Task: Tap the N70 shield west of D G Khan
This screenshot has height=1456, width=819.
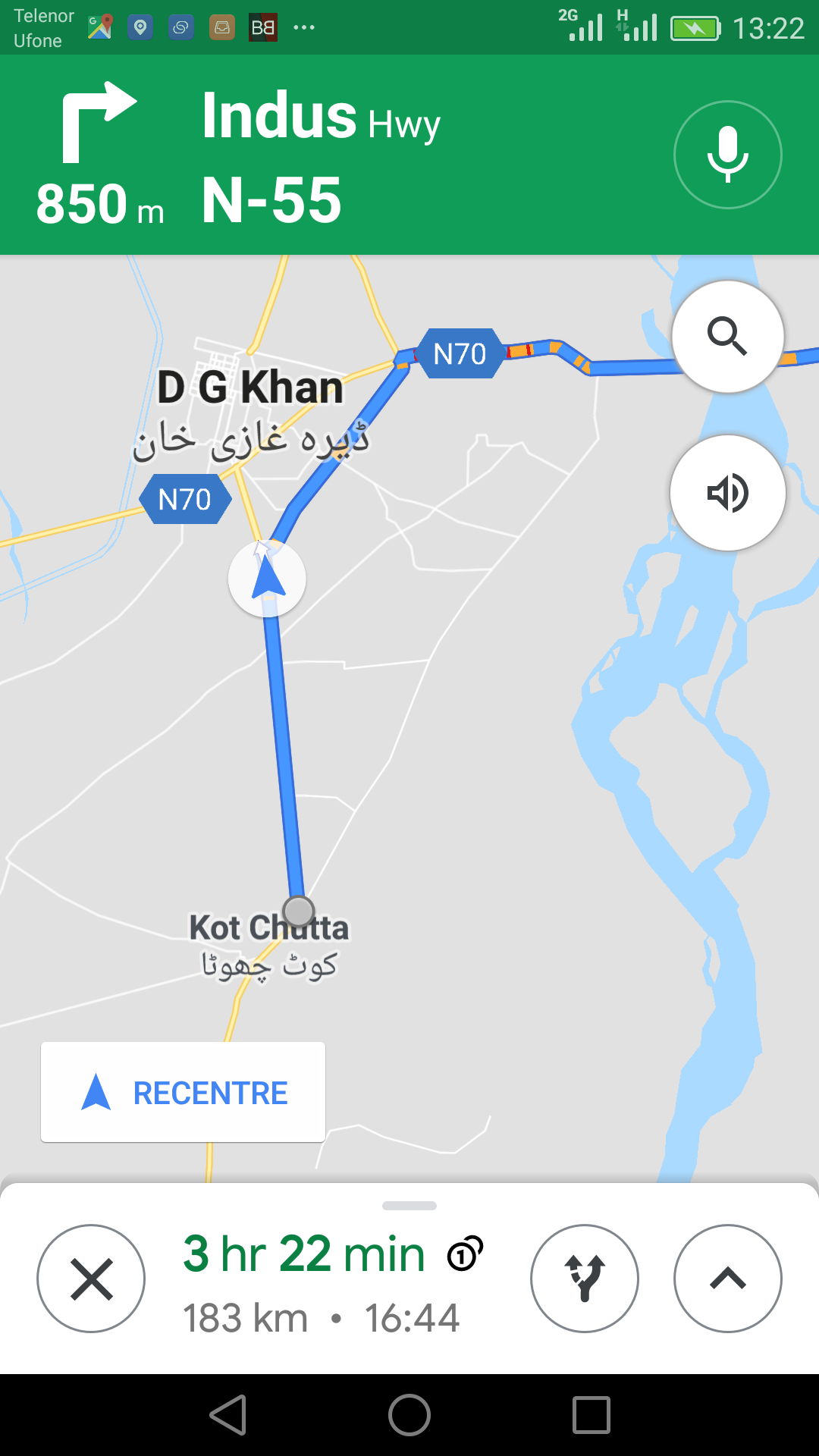Action: click(x=185, y=499)
